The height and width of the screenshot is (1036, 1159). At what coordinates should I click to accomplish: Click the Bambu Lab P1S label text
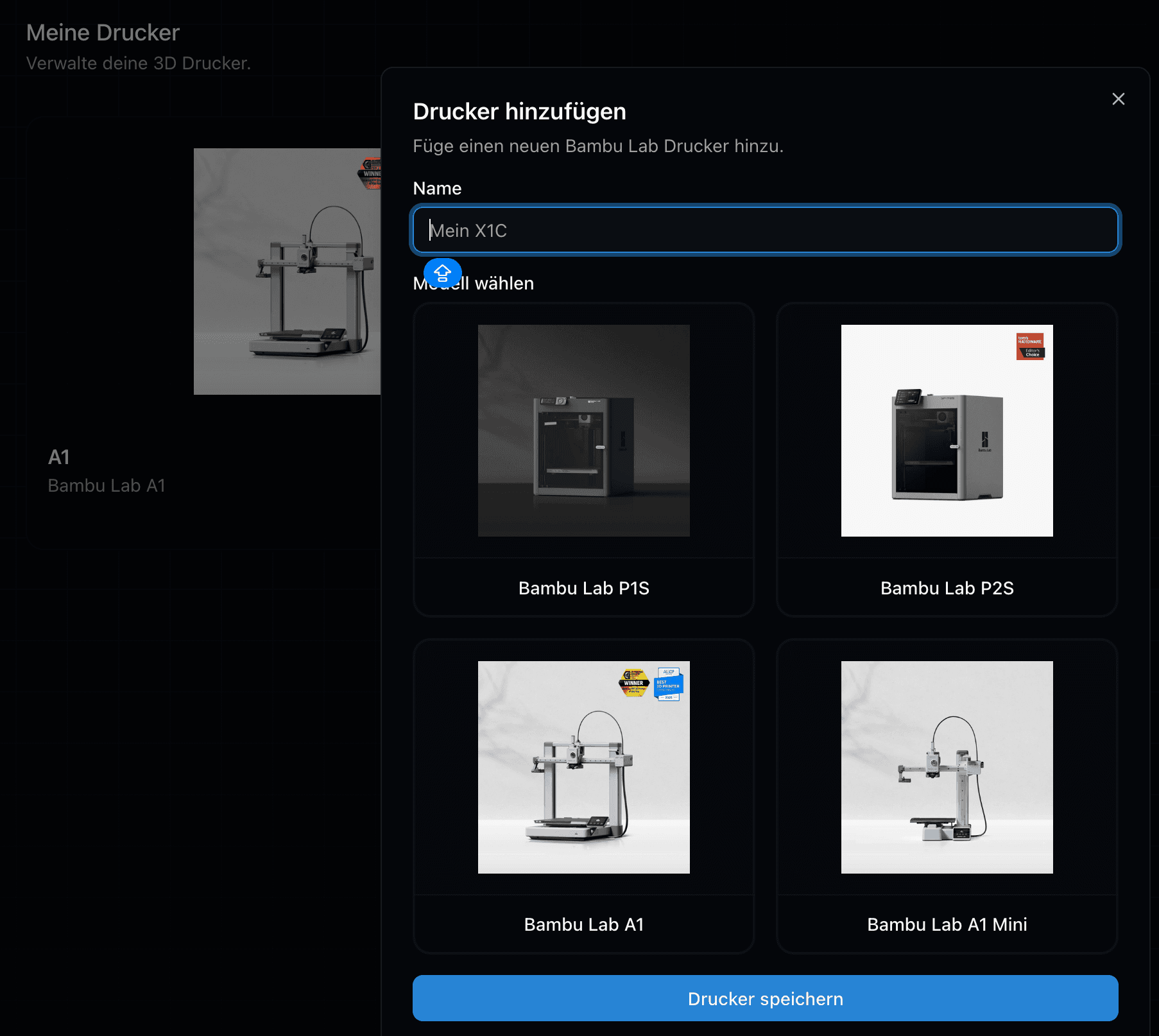click(583, 588)
